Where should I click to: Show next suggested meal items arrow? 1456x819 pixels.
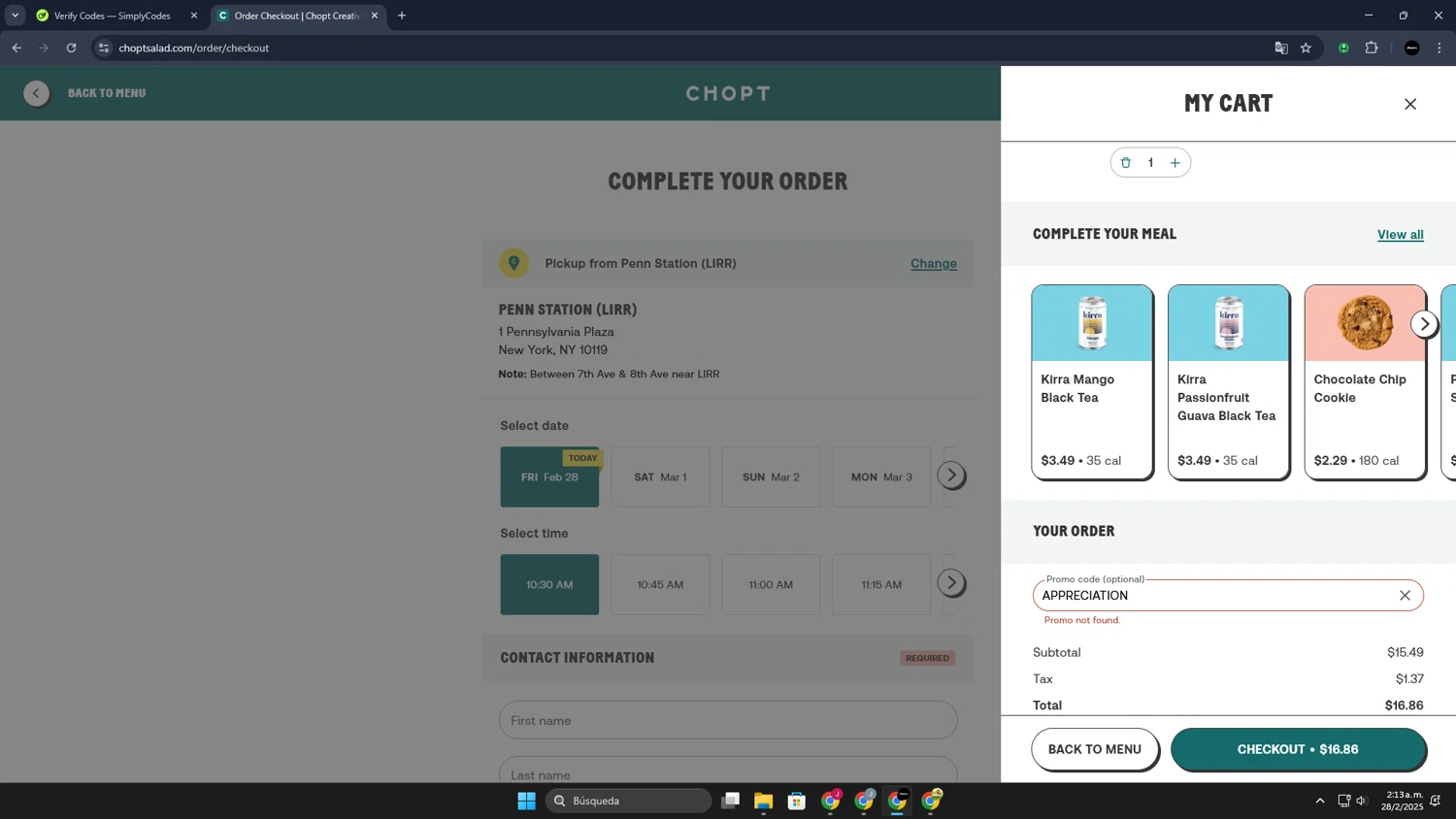tap(1424, 324)
